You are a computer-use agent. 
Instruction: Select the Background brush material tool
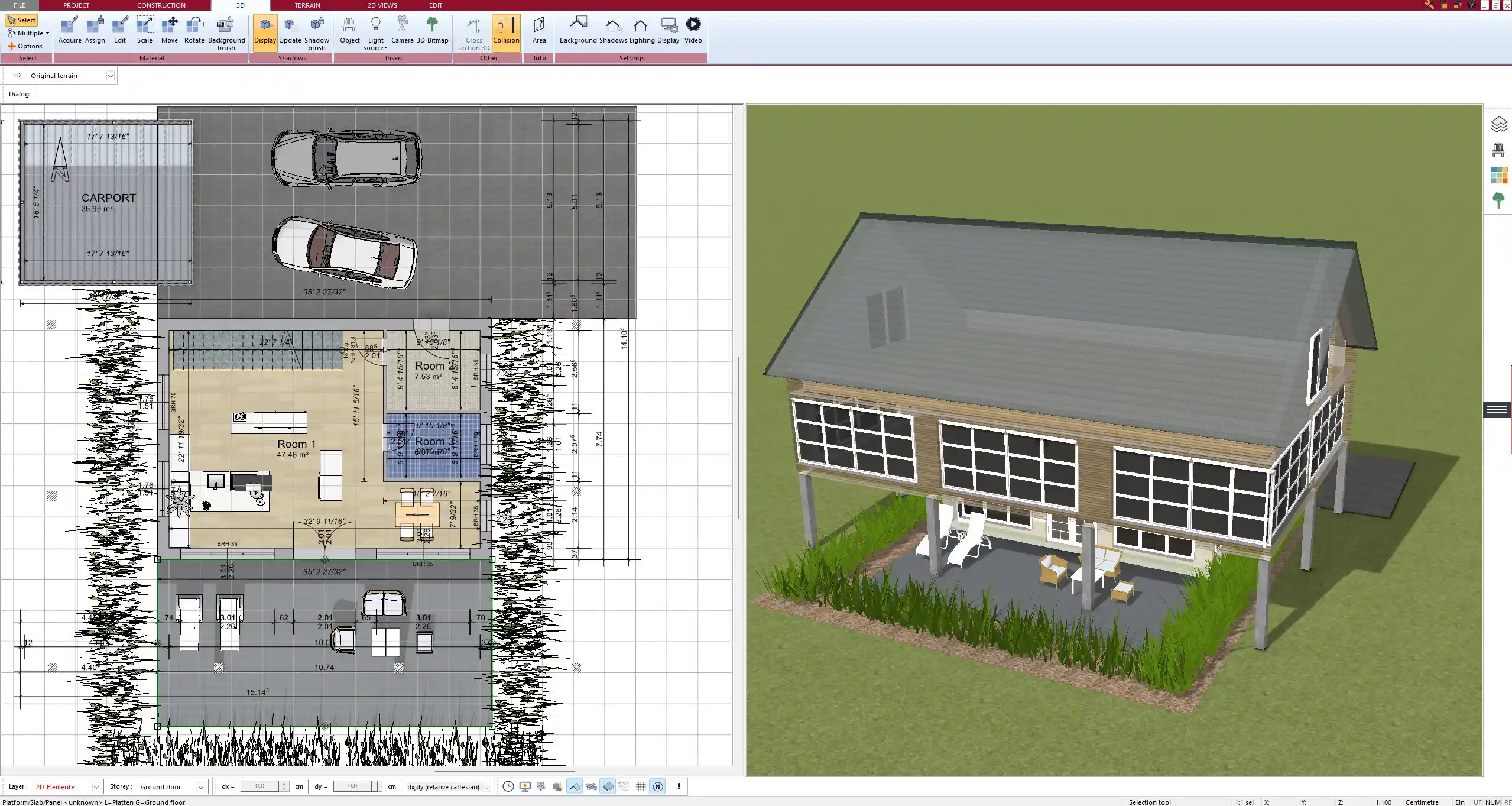click(x=225, y=30)
